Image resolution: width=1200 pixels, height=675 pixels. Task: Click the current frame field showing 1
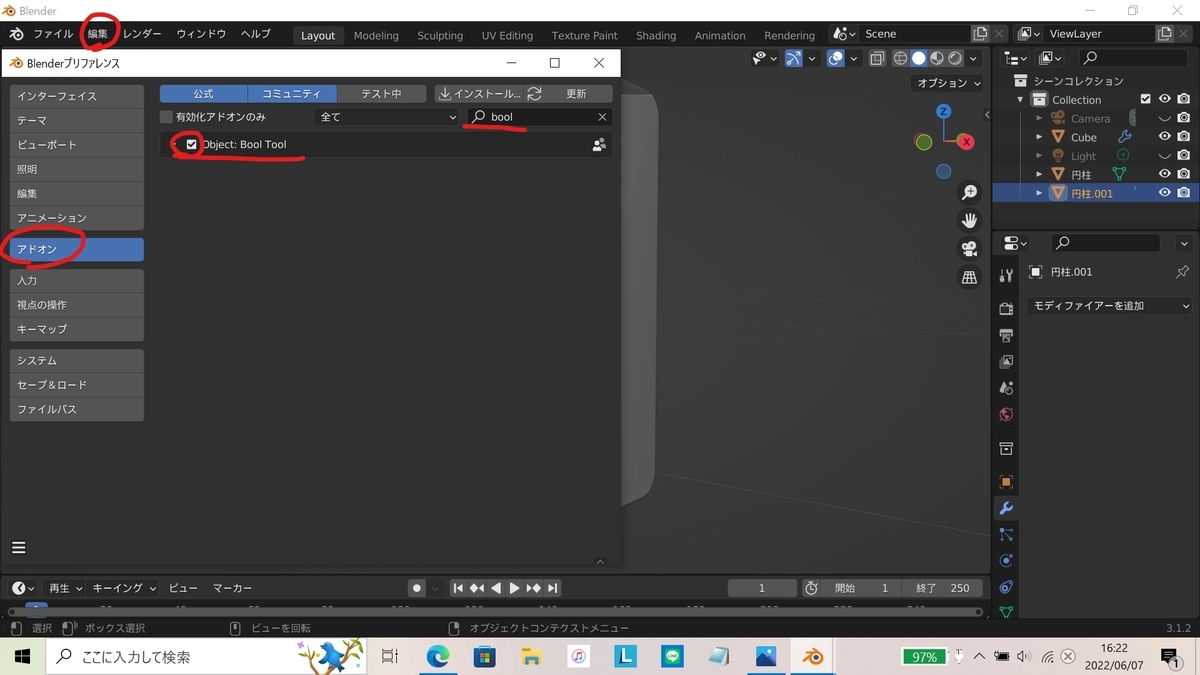click(x=762, y=588)
